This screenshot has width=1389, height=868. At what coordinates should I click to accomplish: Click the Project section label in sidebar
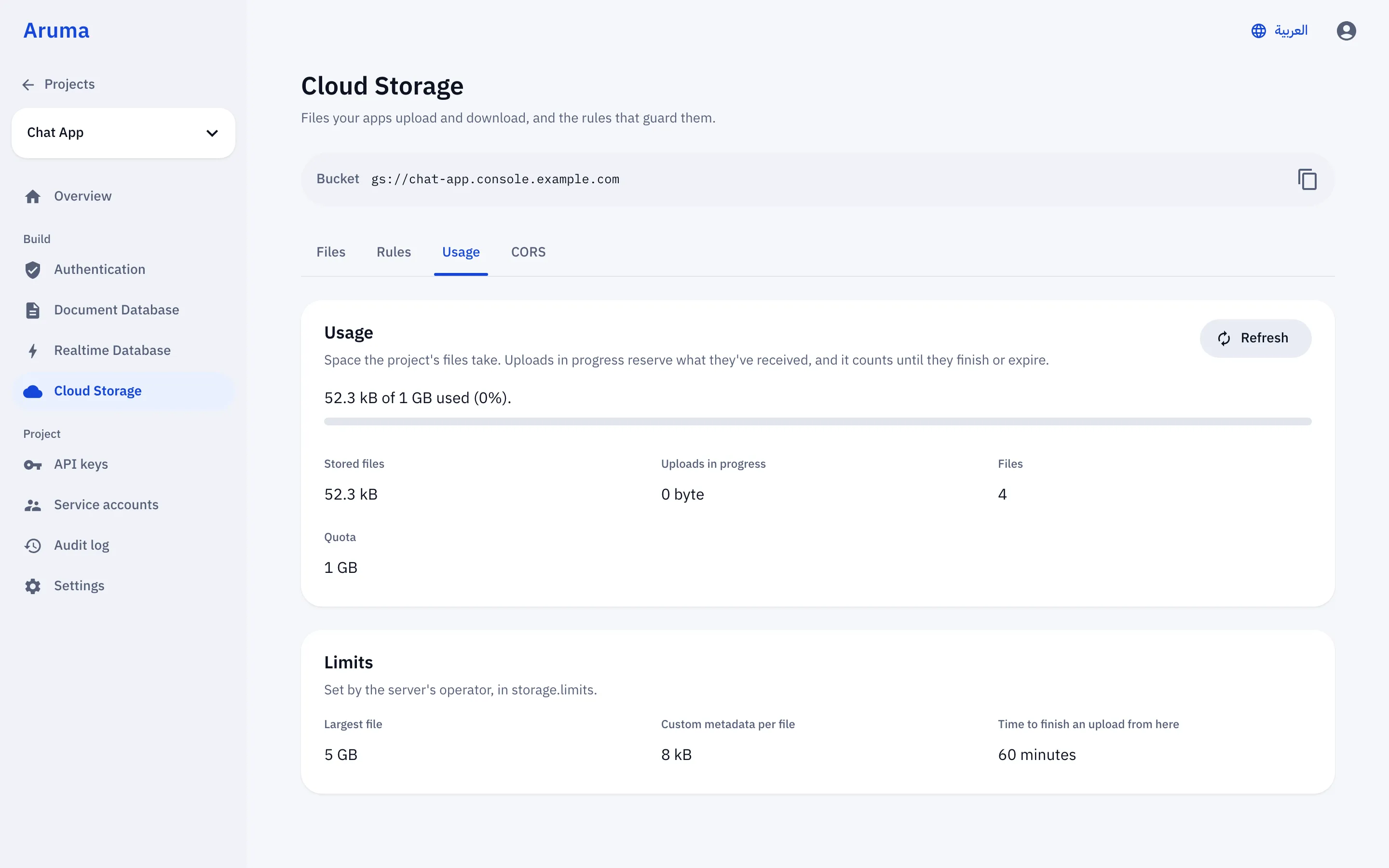[x=42, y=434]
